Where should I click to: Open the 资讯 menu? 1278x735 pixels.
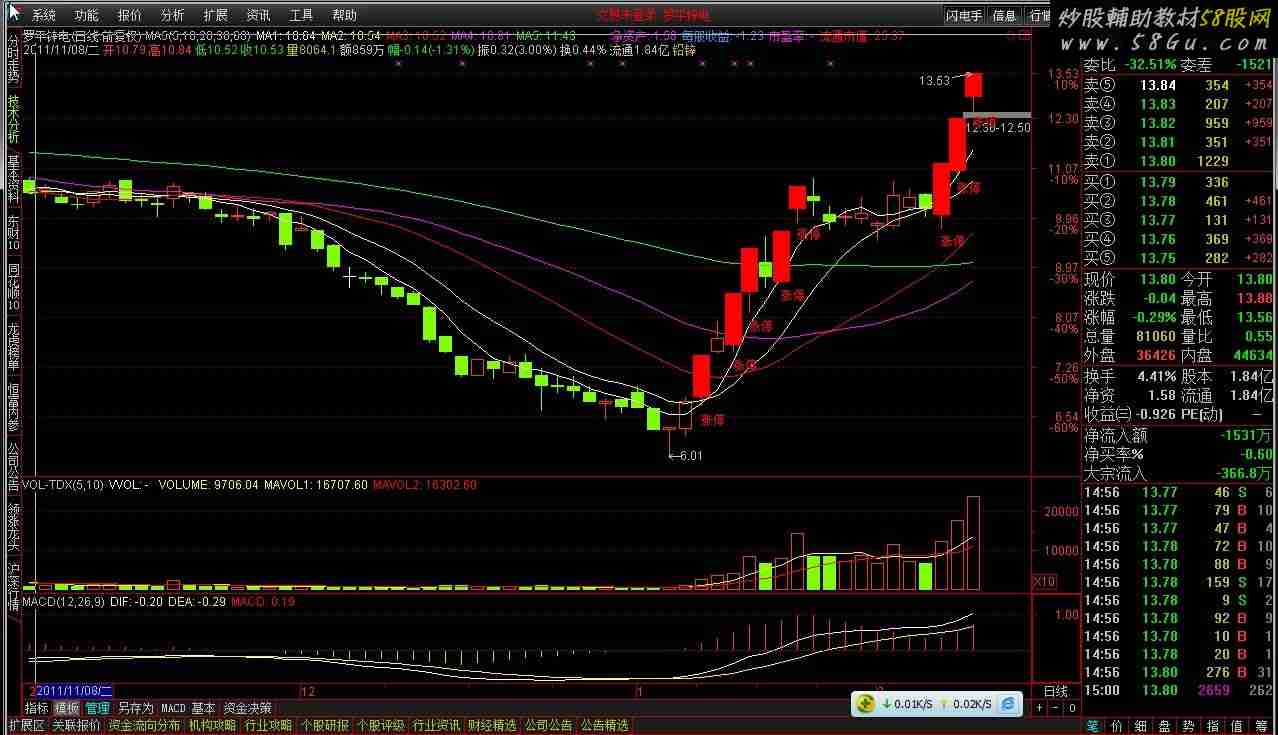point(258,15)
